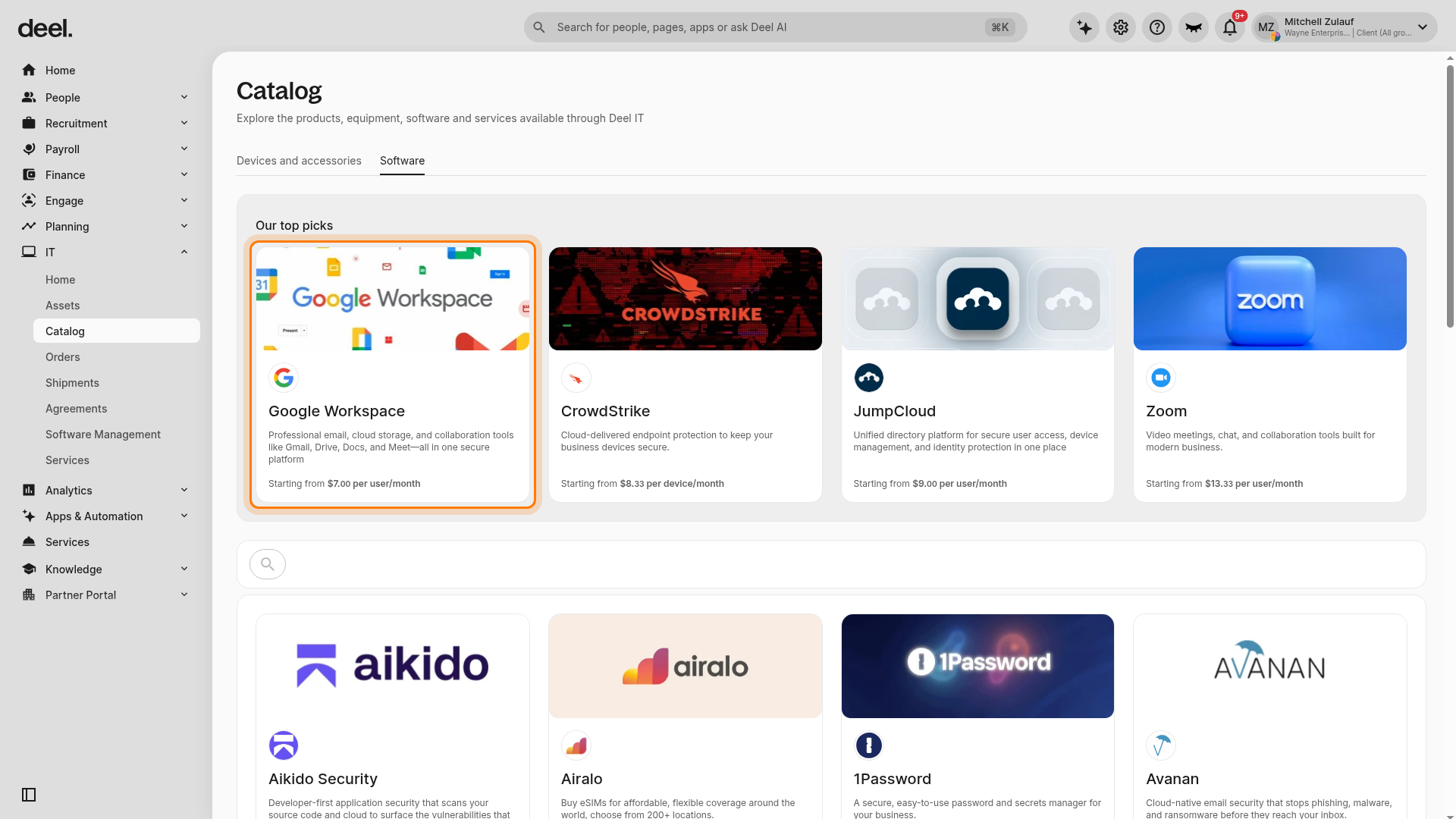Click the closed-eye privacy icon

1194,27
